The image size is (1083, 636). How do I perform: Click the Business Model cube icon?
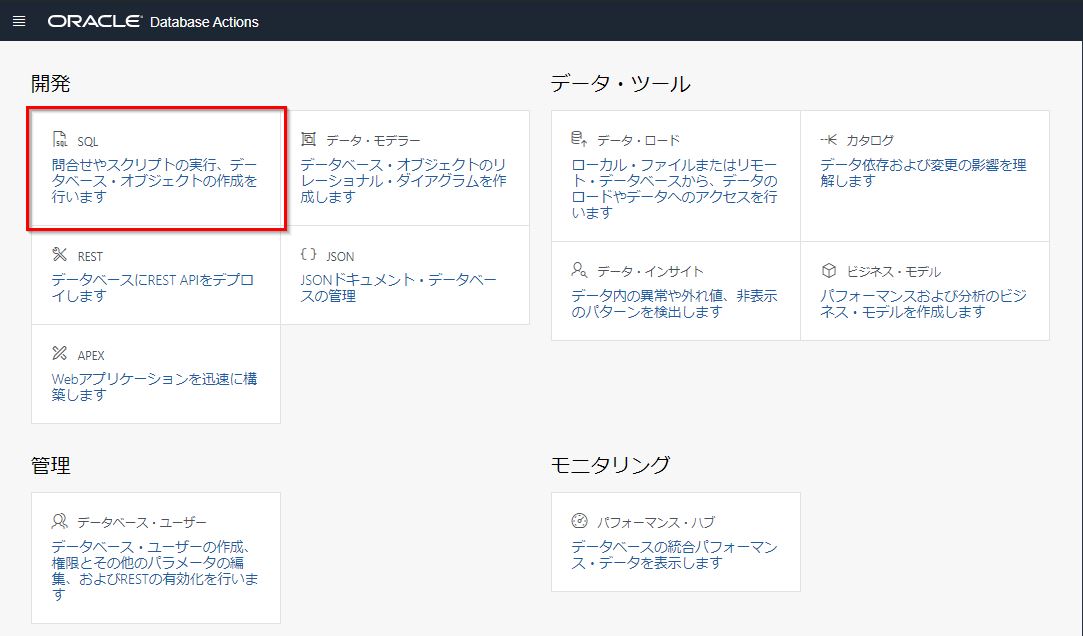point(829,271)
